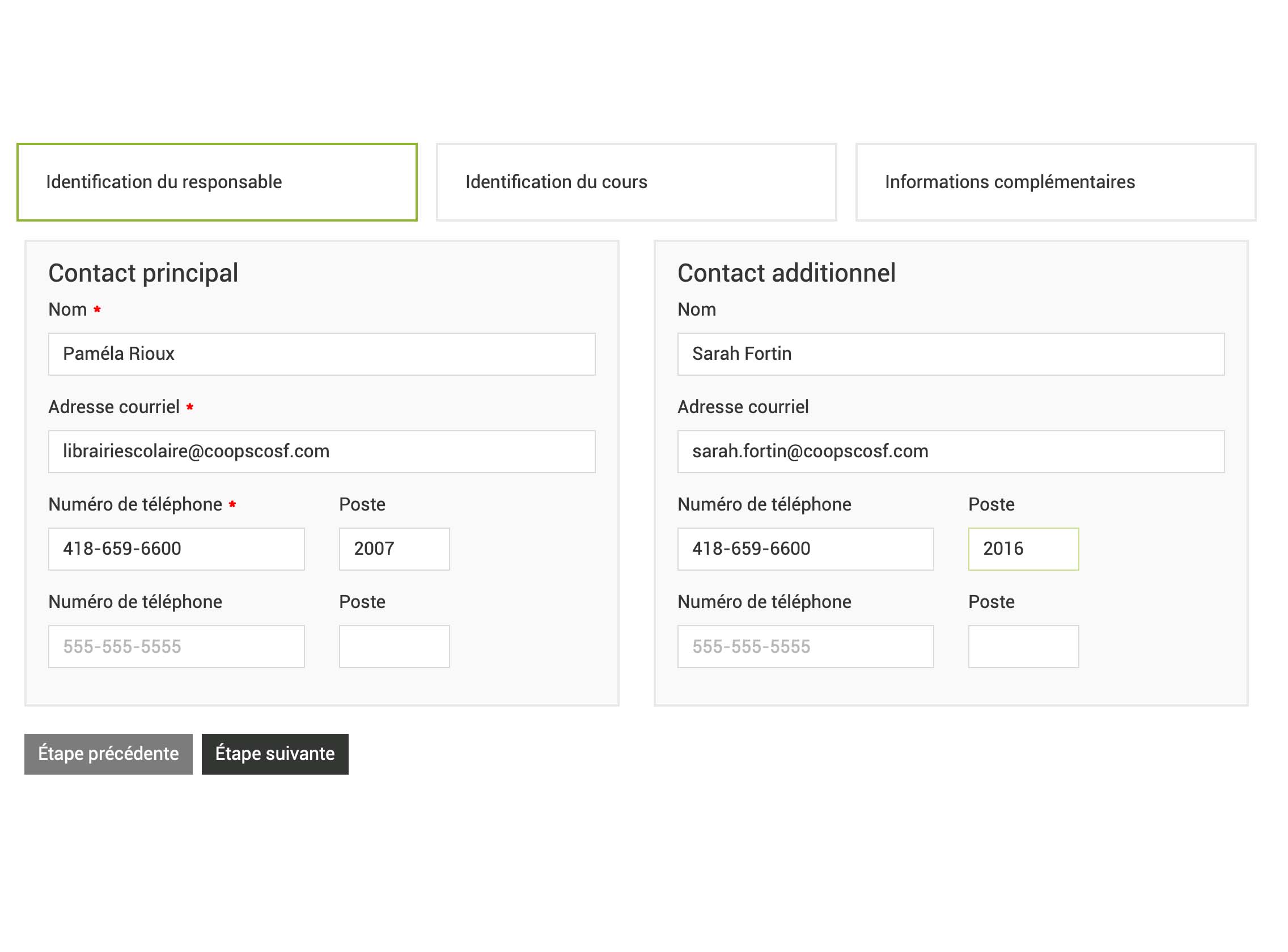Click Contact principal second empty telephone field
The image size is (1288, 952).
click(x=176, y=647)
